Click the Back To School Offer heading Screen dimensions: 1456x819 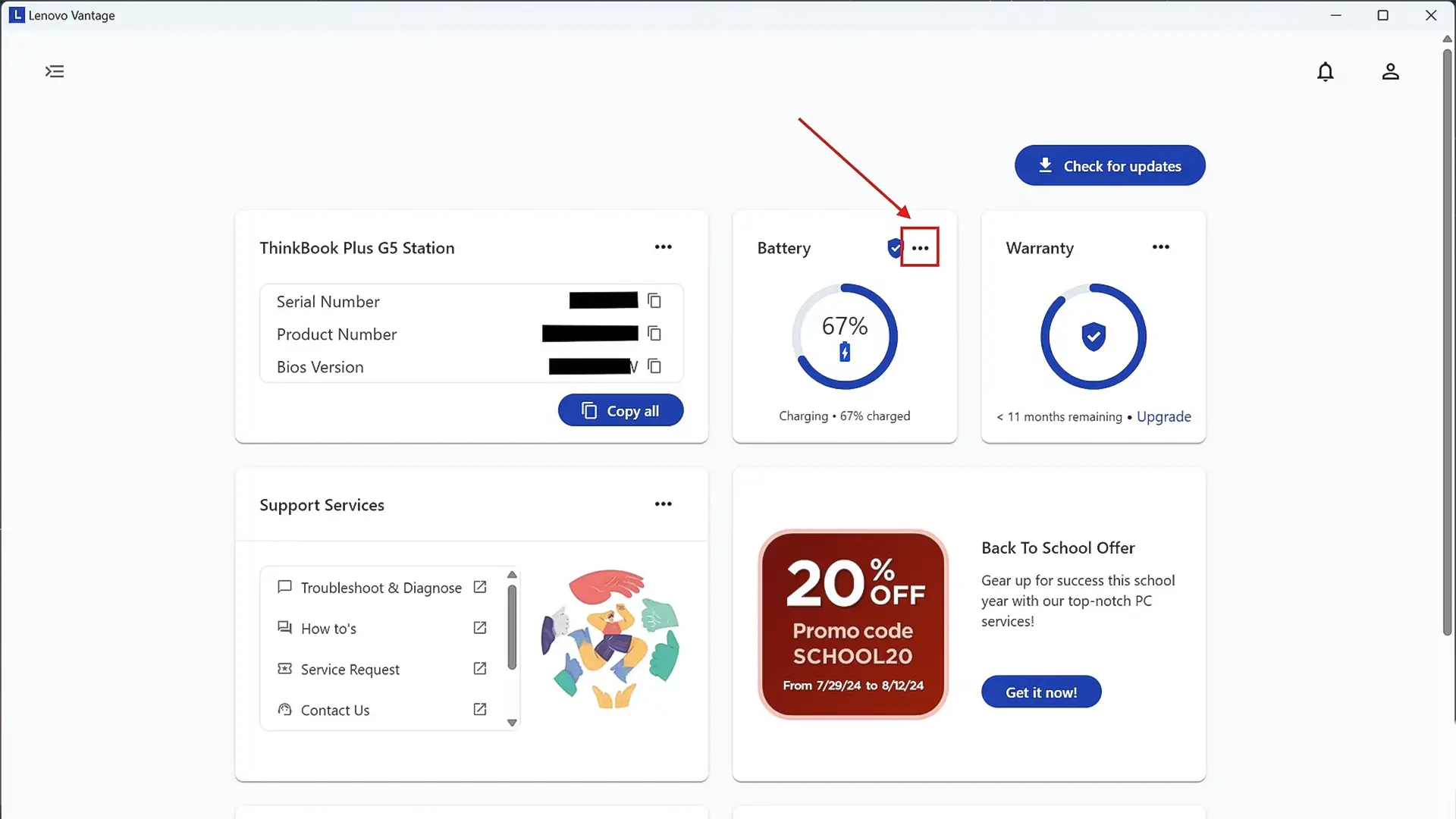[x=1058, y=548]
